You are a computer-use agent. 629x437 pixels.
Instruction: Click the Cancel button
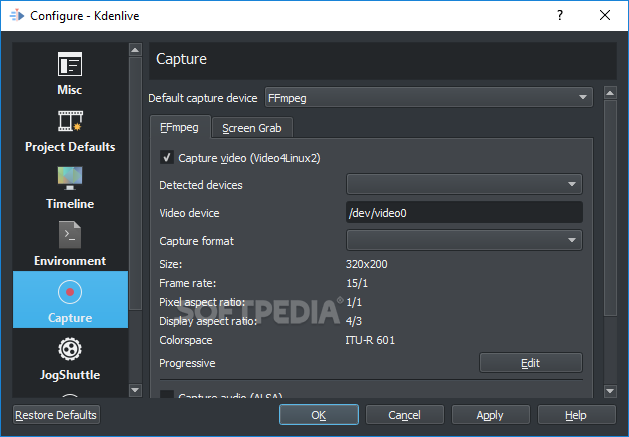tap(404, 415)
